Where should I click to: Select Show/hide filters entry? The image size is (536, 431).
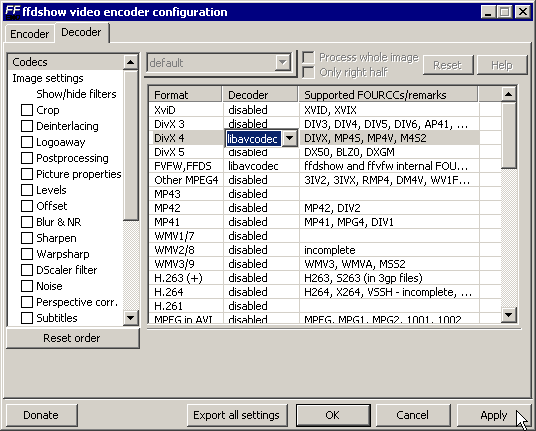(76, 94)
